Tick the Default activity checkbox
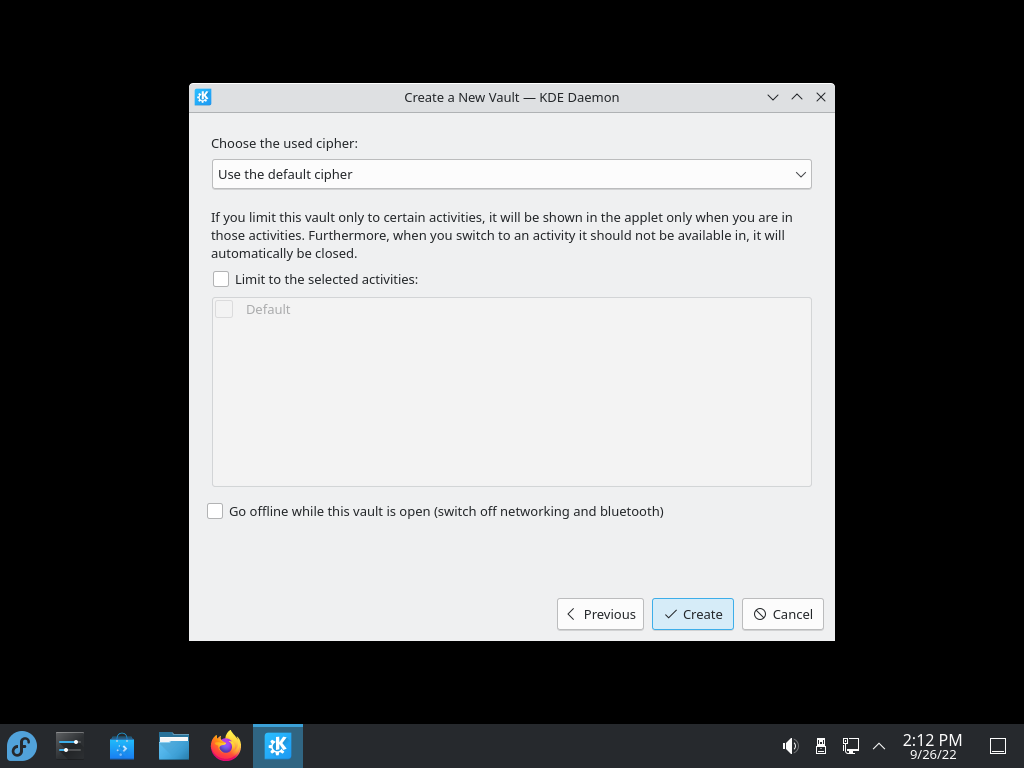 (x=224, y=310)
